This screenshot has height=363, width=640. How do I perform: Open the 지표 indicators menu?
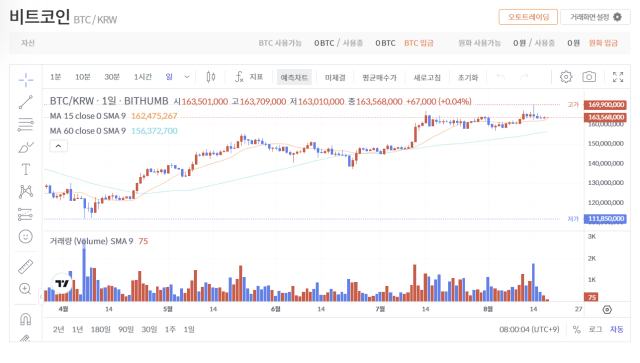point(249,77)
